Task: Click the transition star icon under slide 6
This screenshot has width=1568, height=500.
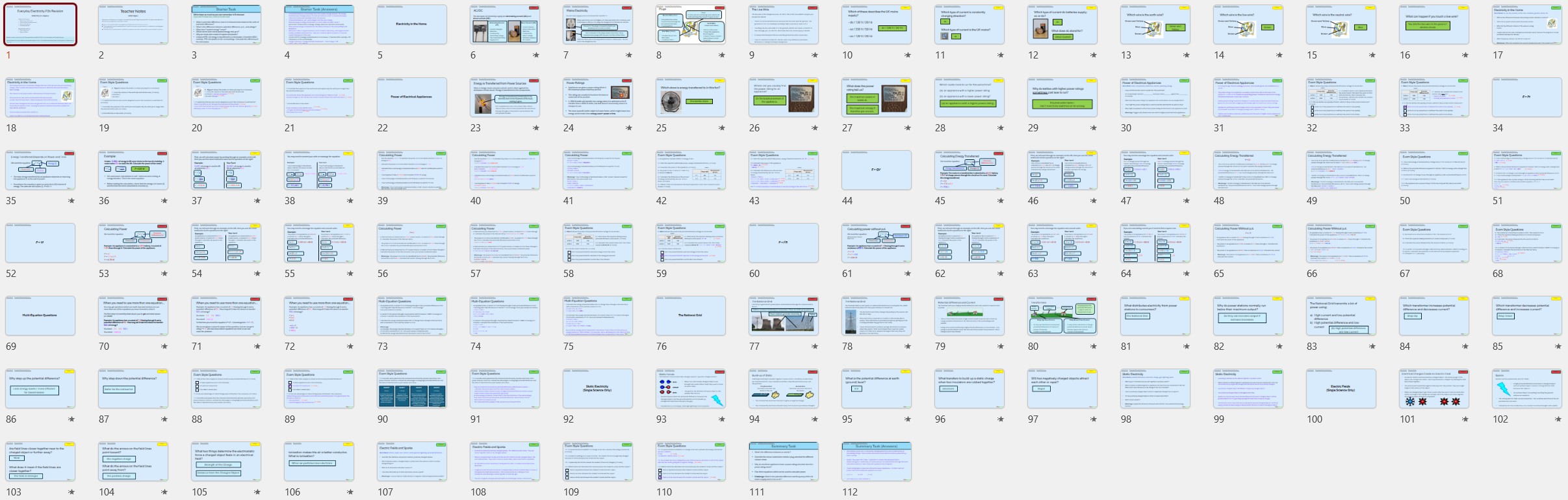Action: (535, 55)
